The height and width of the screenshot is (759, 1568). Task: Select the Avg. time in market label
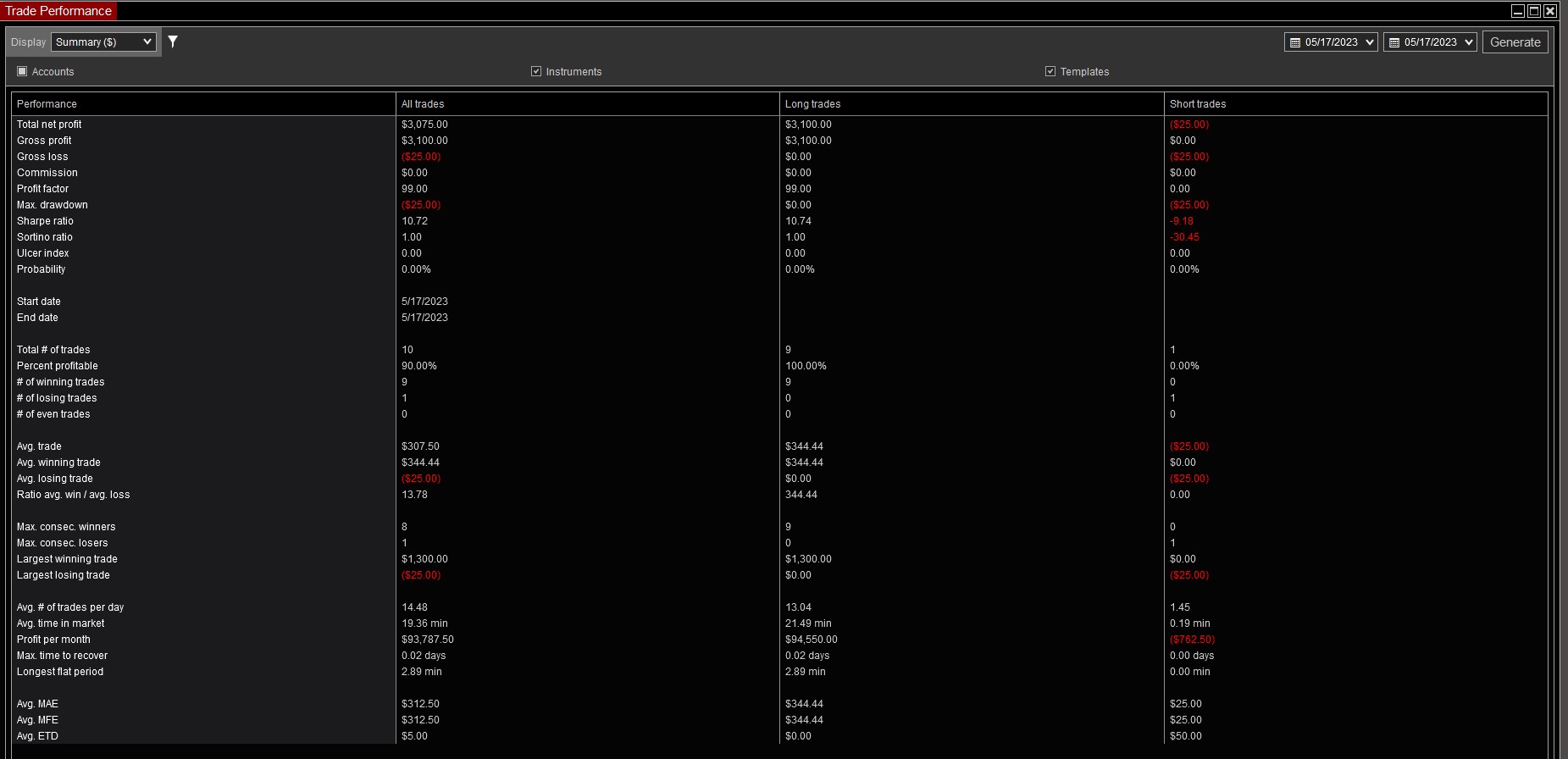point(61,623)
